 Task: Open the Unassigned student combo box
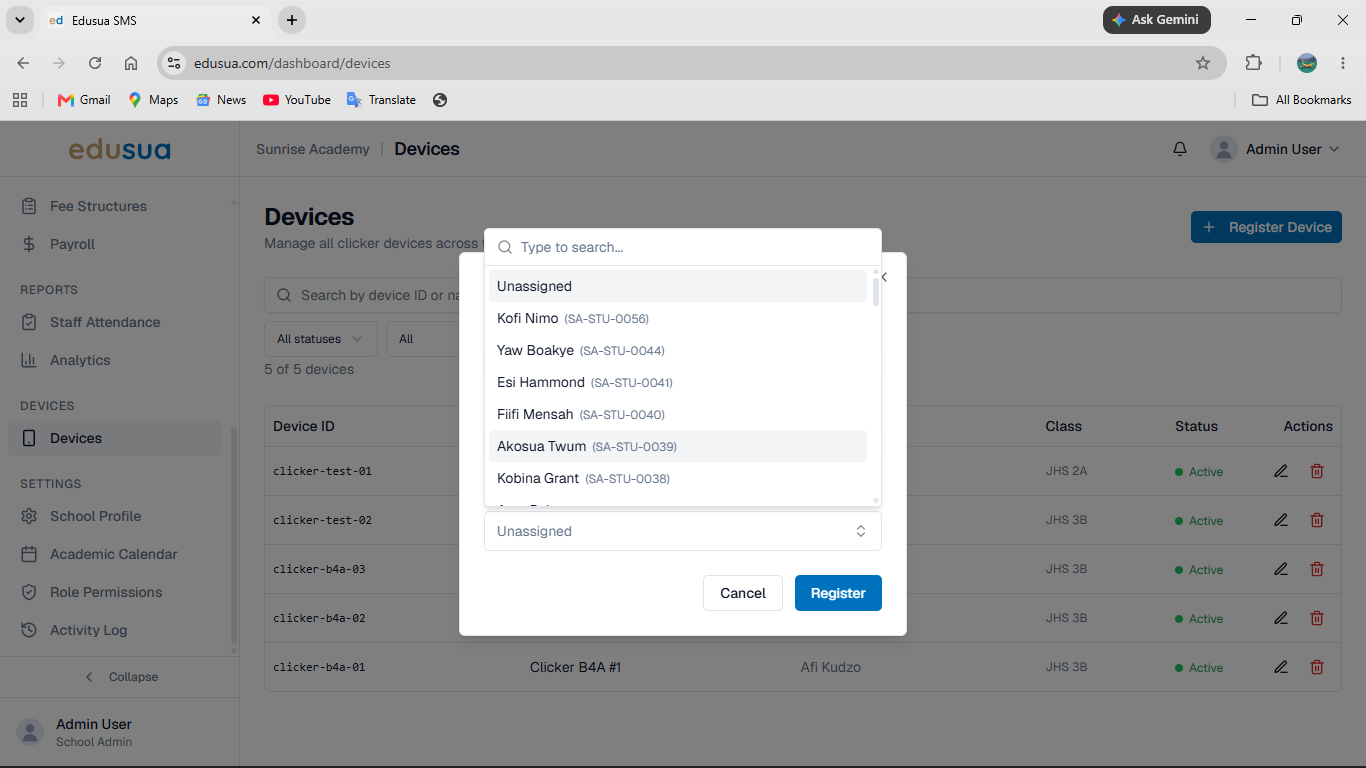tap(683, 531)
